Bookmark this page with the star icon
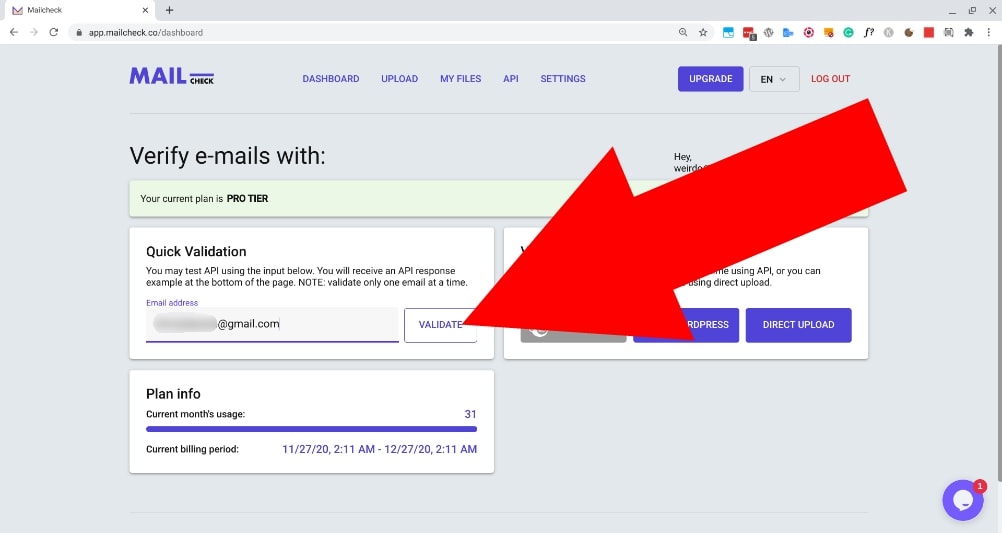This screenshot has height=533, width=1002. click(x=703, y=32)
